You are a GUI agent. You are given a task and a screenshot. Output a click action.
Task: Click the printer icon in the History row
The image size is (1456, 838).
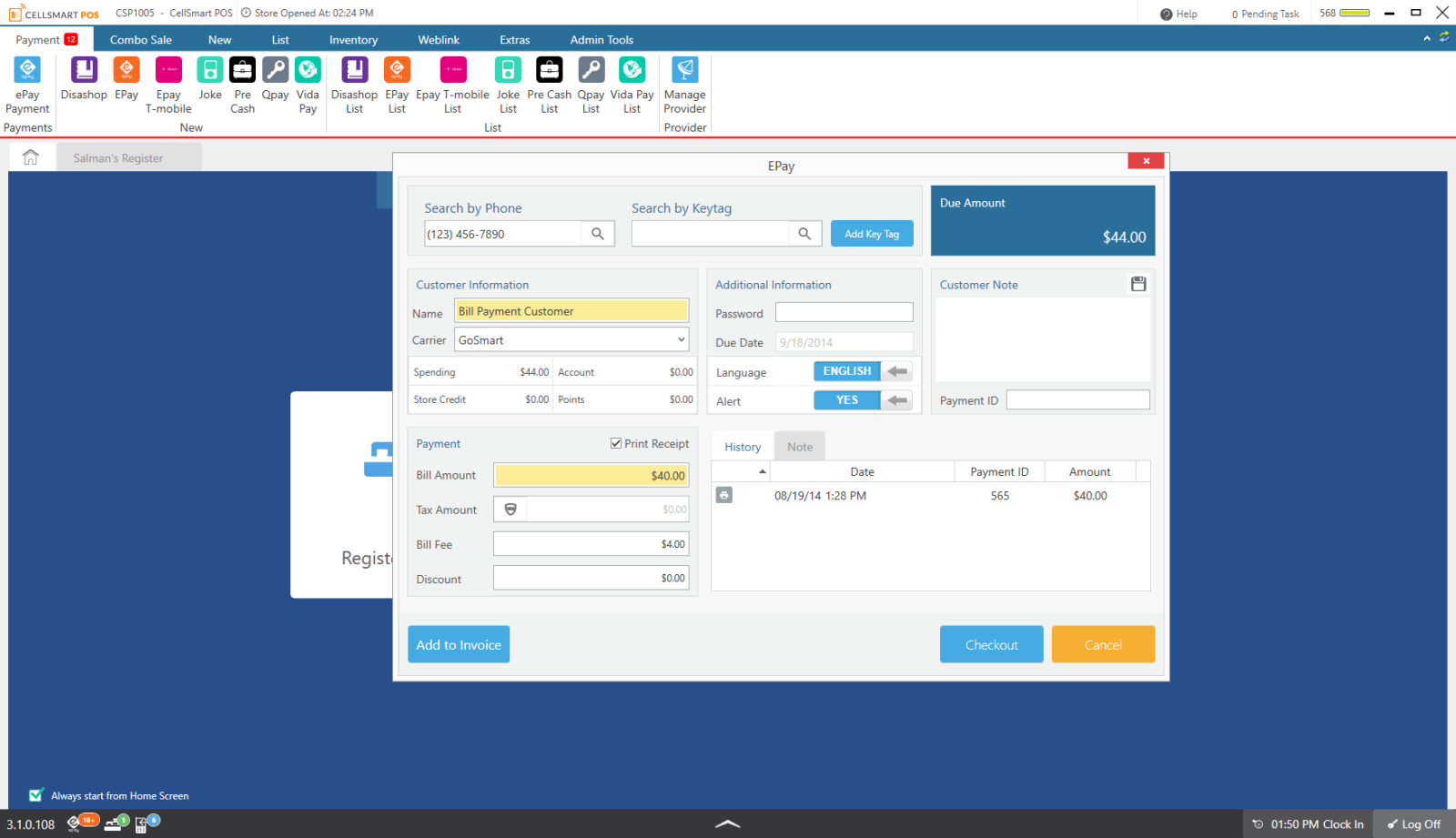723,494
